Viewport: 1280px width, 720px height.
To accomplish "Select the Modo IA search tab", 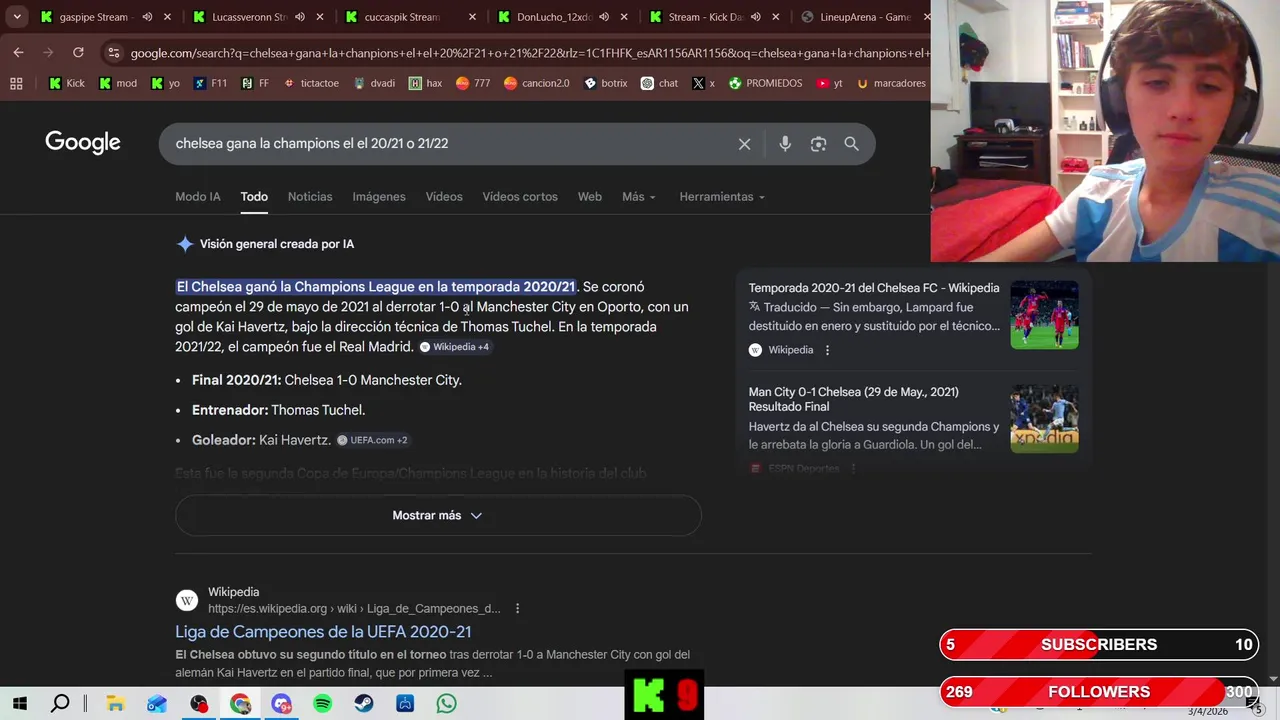I will [x=197, y=197].
